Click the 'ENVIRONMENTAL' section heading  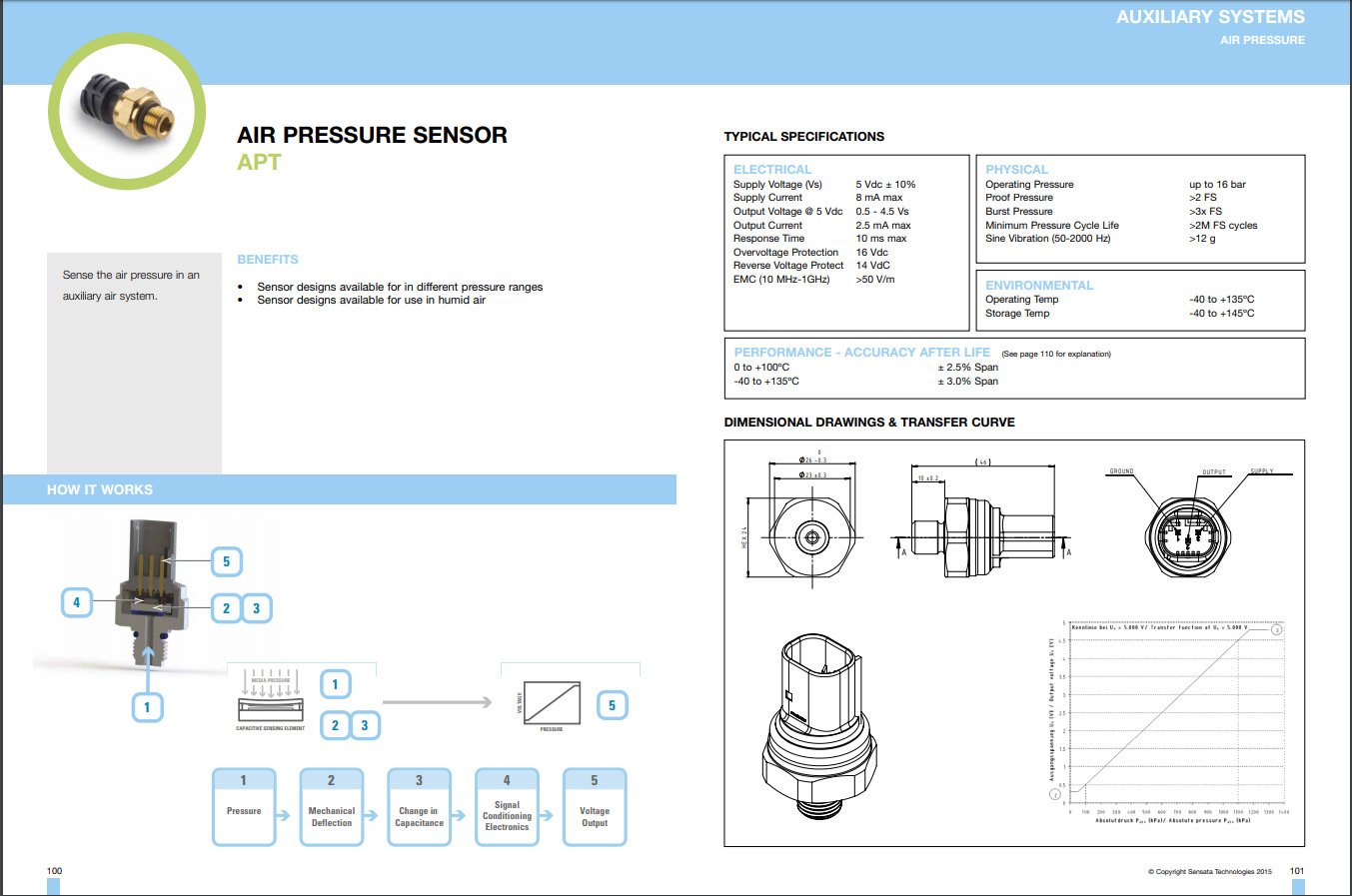point(1039,286)
